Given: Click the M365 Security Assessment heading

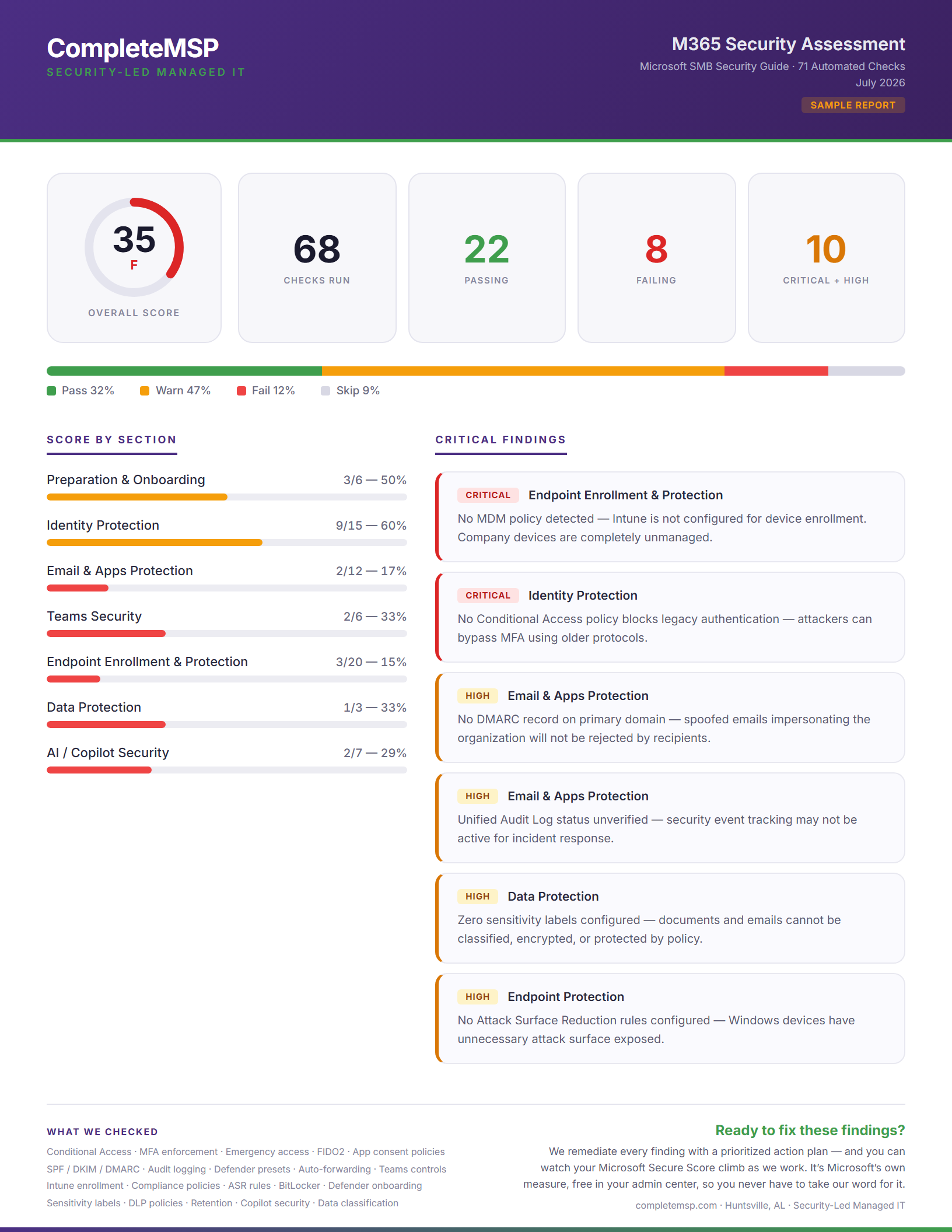Looking at the screenshot, I should 788,44.
